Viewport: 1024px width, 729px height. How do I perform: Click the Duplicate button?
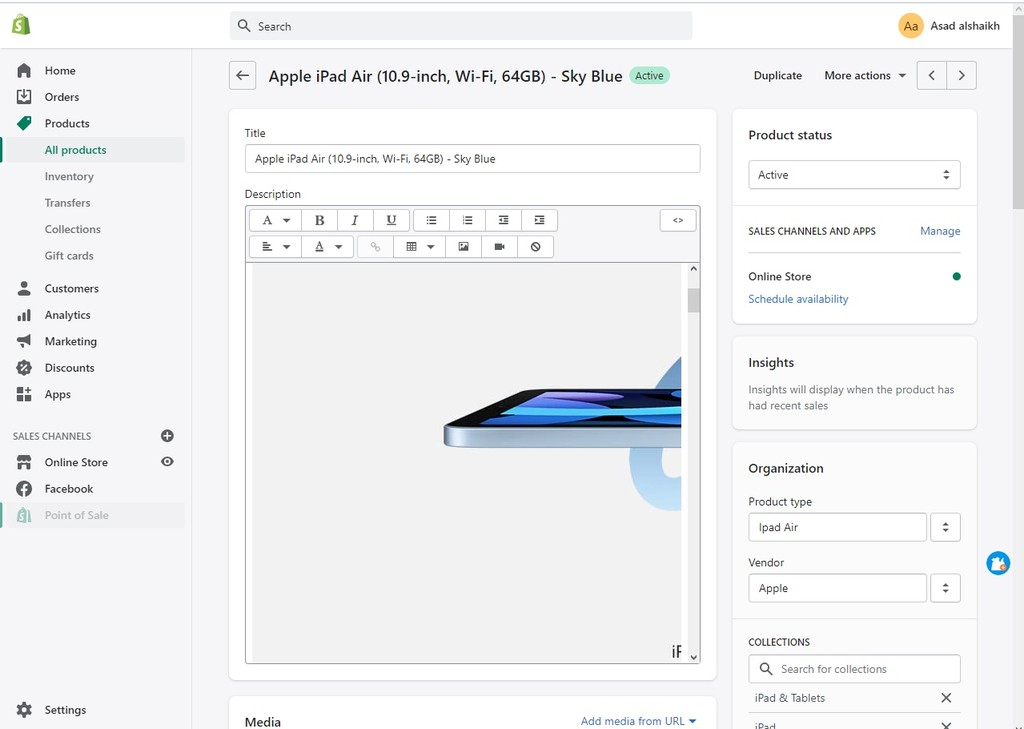point(777,76)
